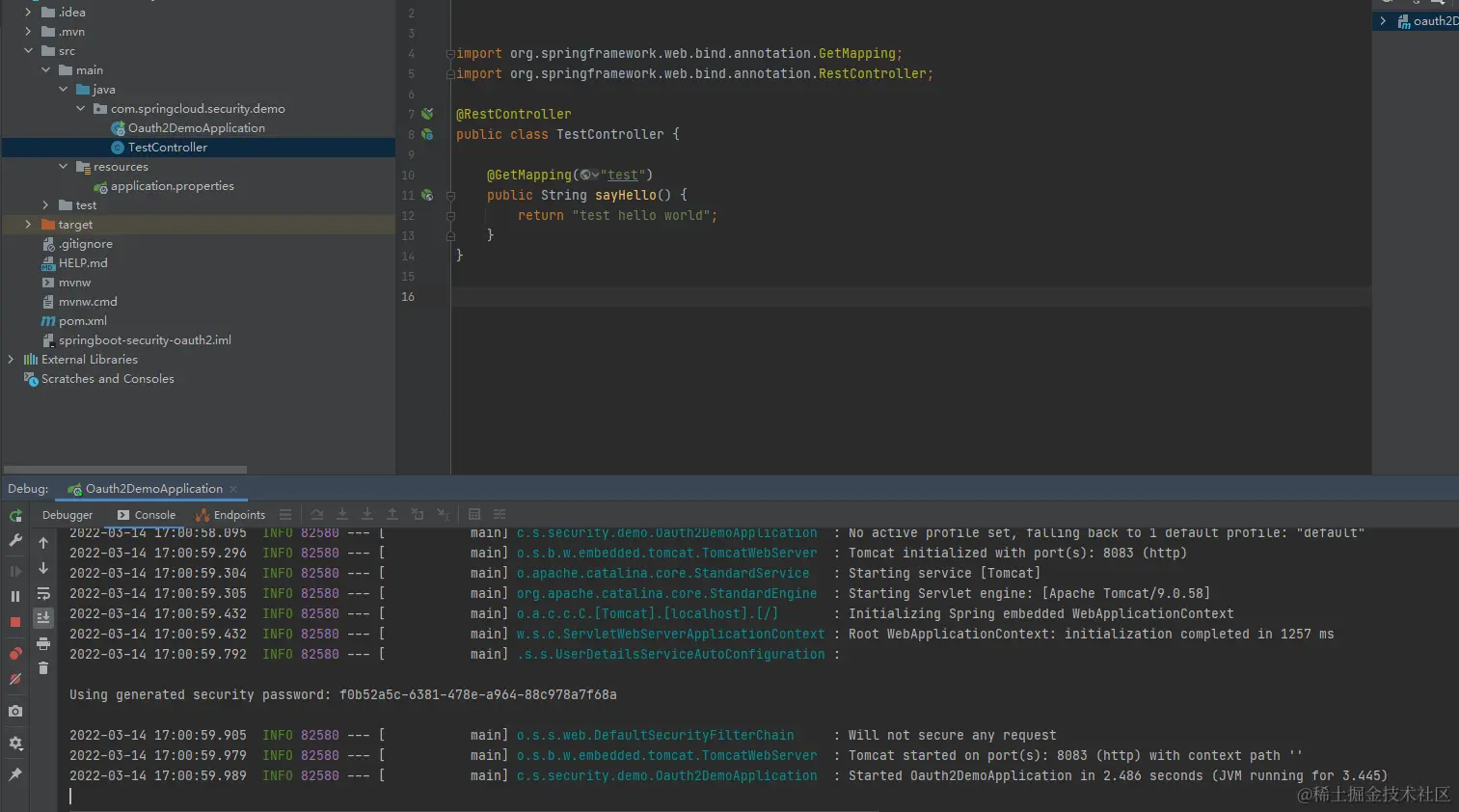The height and width of the screenshot is (812, 1459).
Task: Open Evaluate Expression calculator
Action: 474,515
